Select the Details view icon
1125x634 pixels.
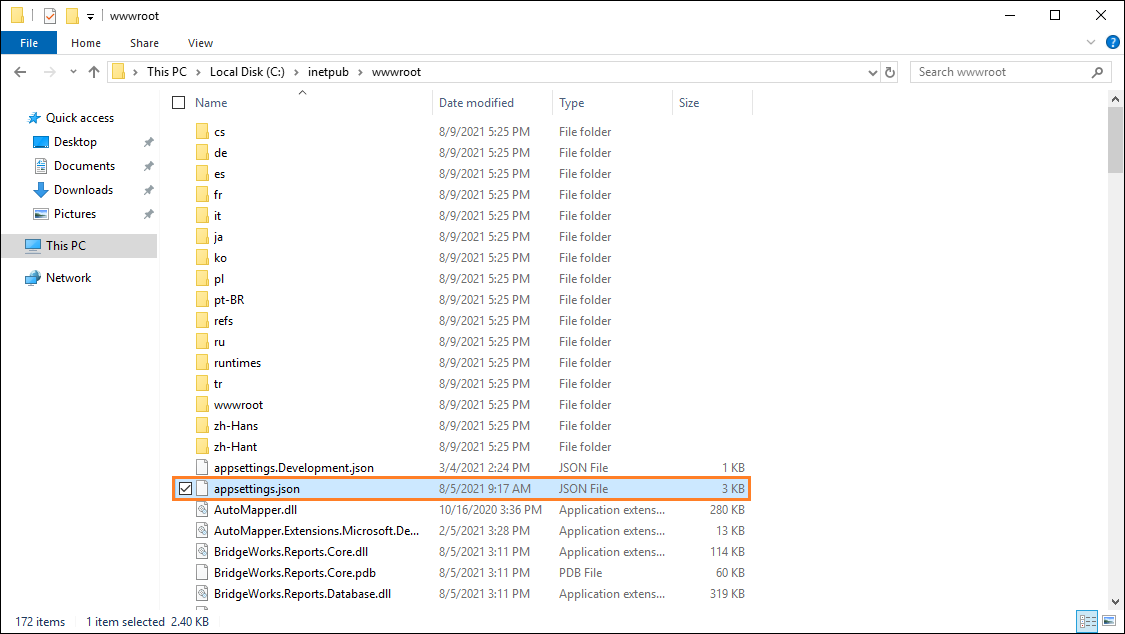click(x=1087, y=621)
